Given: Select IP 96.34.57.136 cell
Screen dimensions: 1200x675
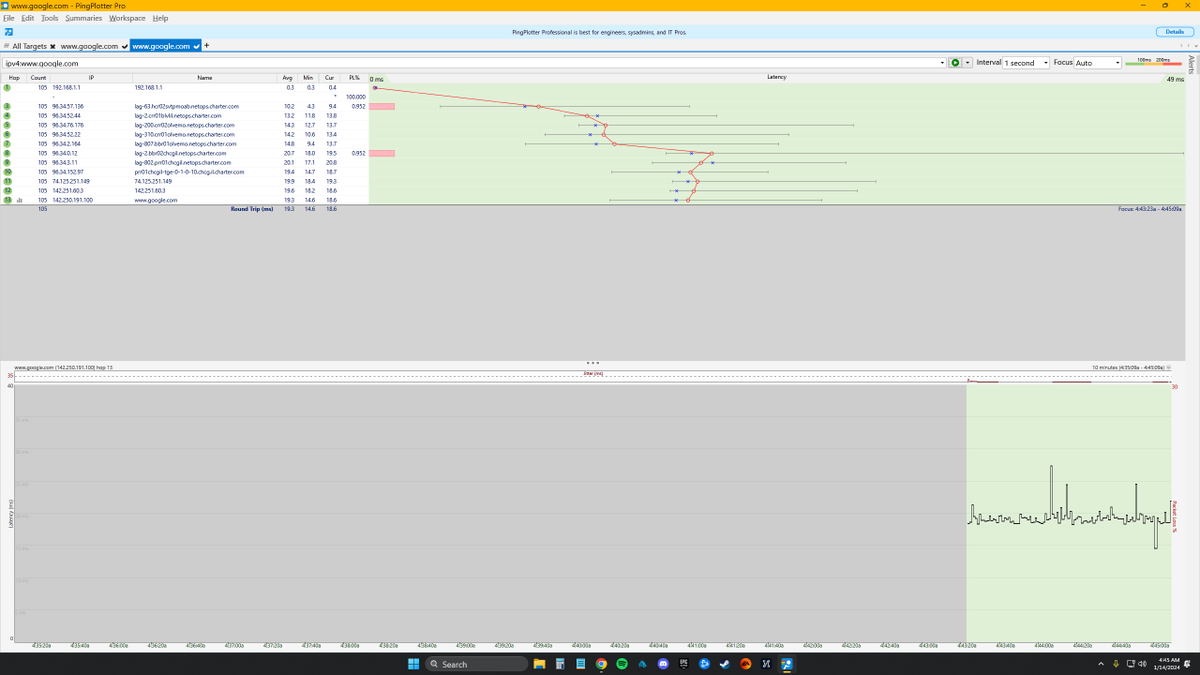Looking at the screenshot, I should click(x=68, y=106).
